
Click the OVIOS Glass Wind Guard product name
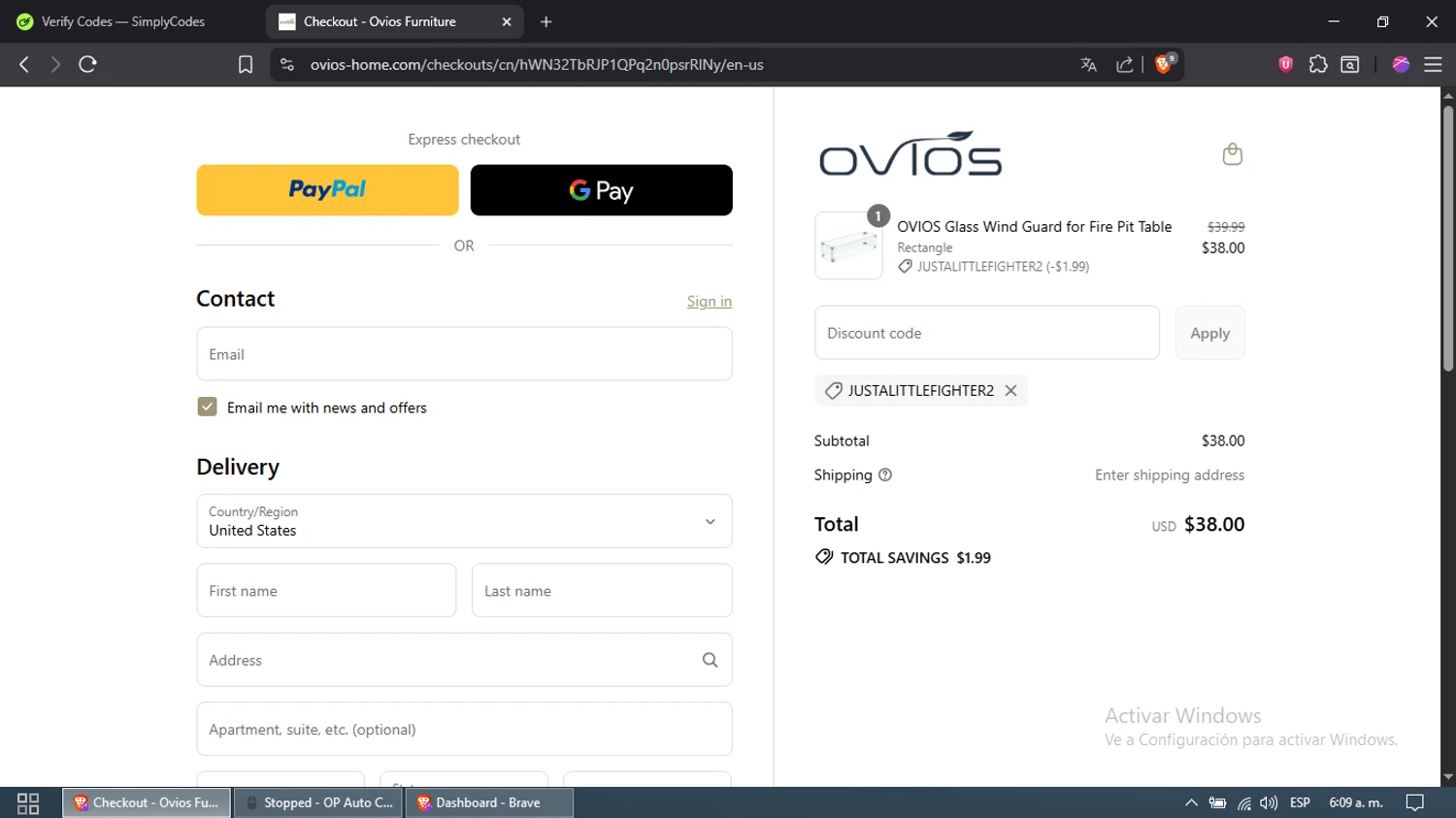pos(1034,227)
